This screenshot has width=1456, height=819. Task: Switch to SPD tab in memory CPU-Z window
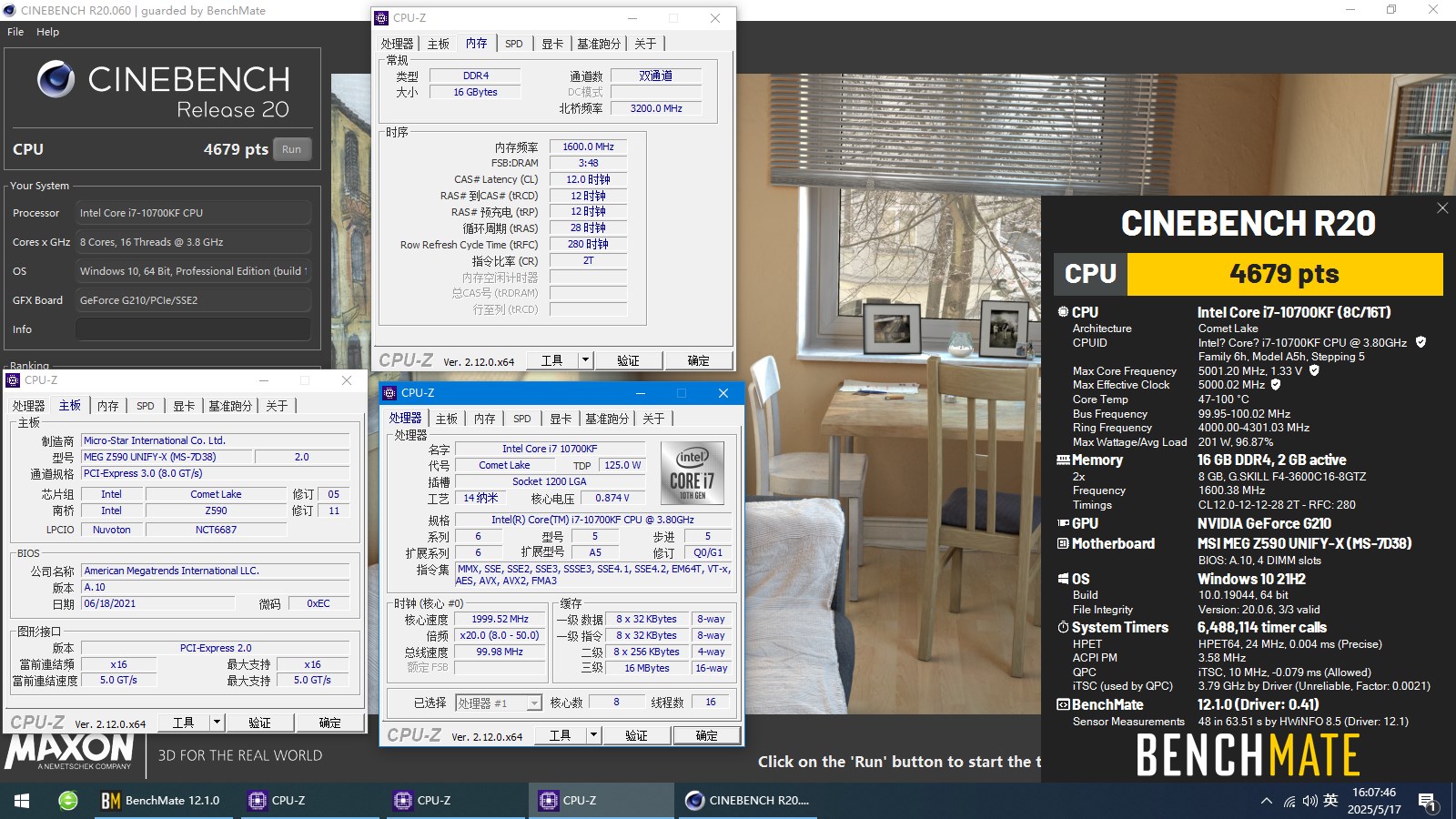(x=514, y=44)
